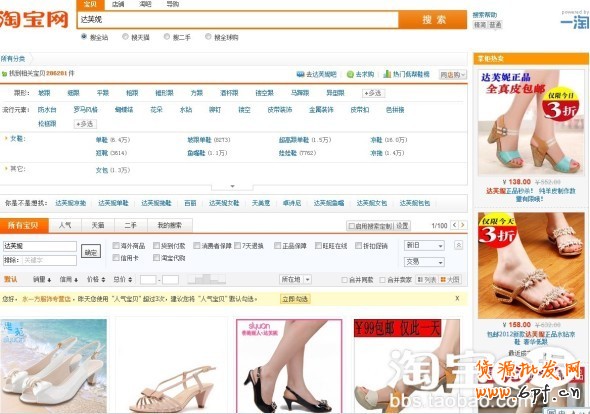590x414 pixels.
Task: Open the bar-chart trending shoes icon link
Action: [x=387, y=74]
